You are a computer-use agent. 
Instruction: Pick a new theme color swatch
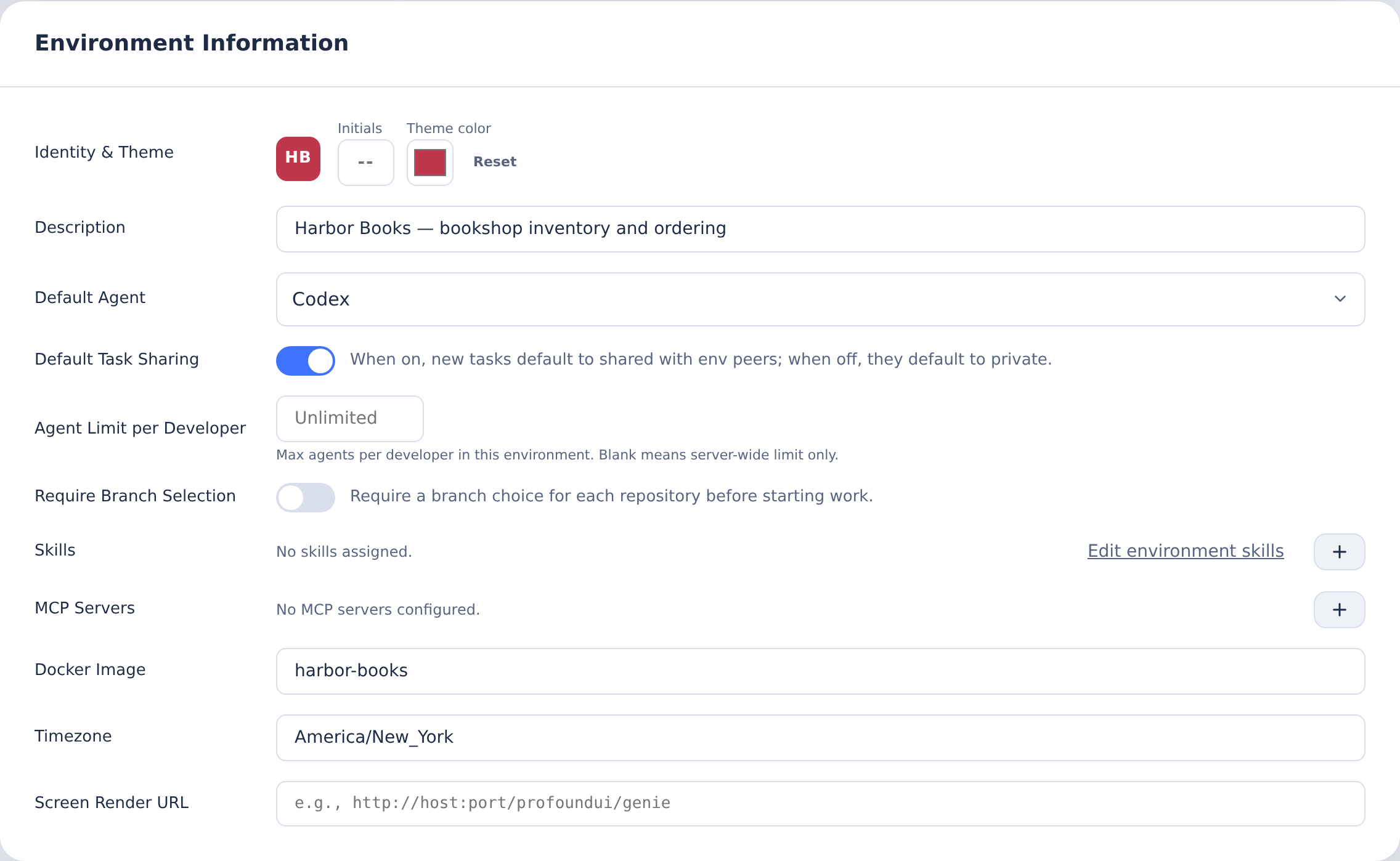click(x=430, y=163)
